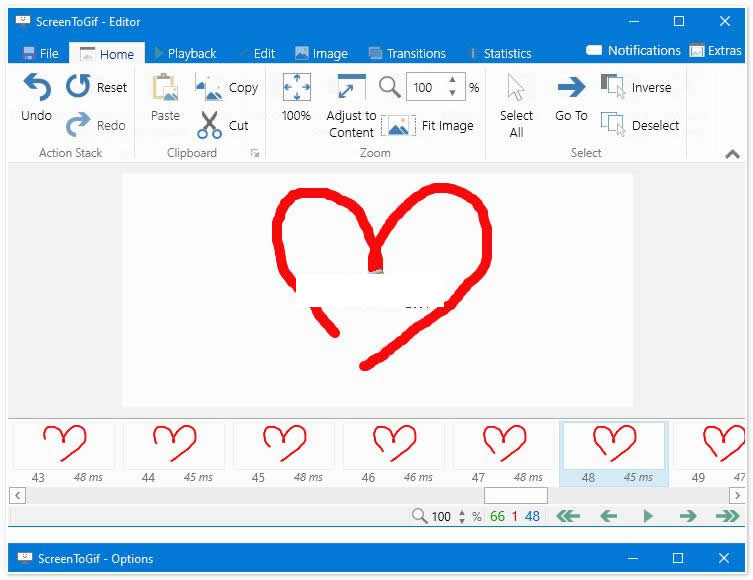Click the Reset action icon

(x=78, y=87)
